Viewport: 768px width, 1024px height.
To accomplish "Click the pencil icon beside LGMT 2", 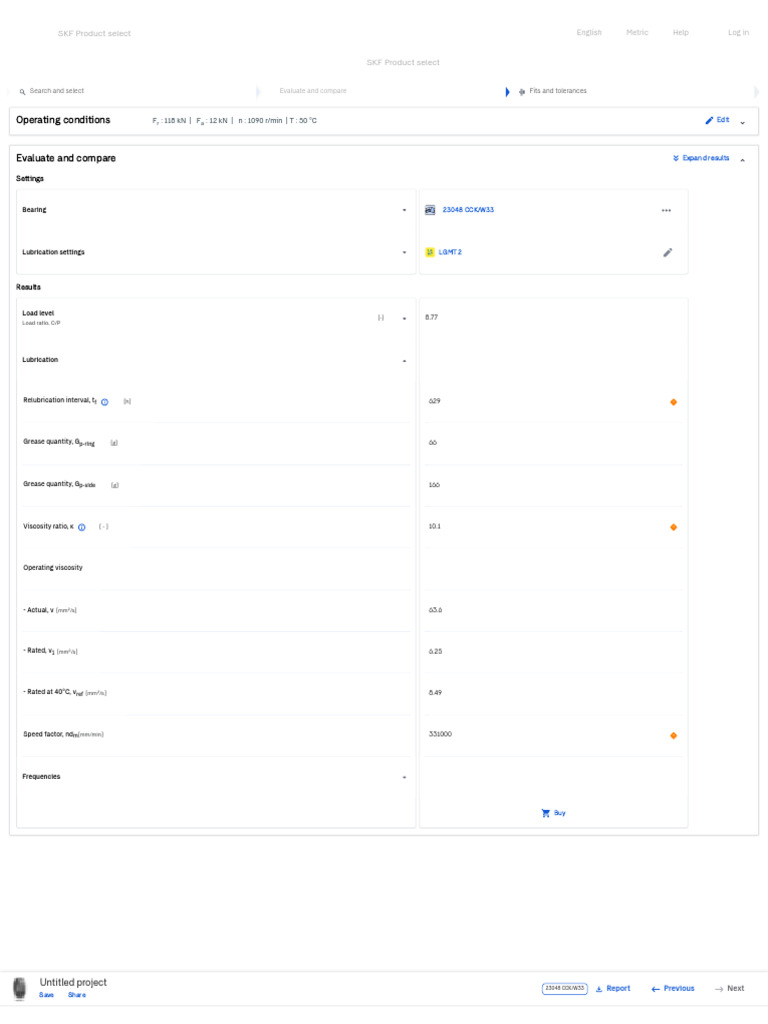I will (668, 253).
